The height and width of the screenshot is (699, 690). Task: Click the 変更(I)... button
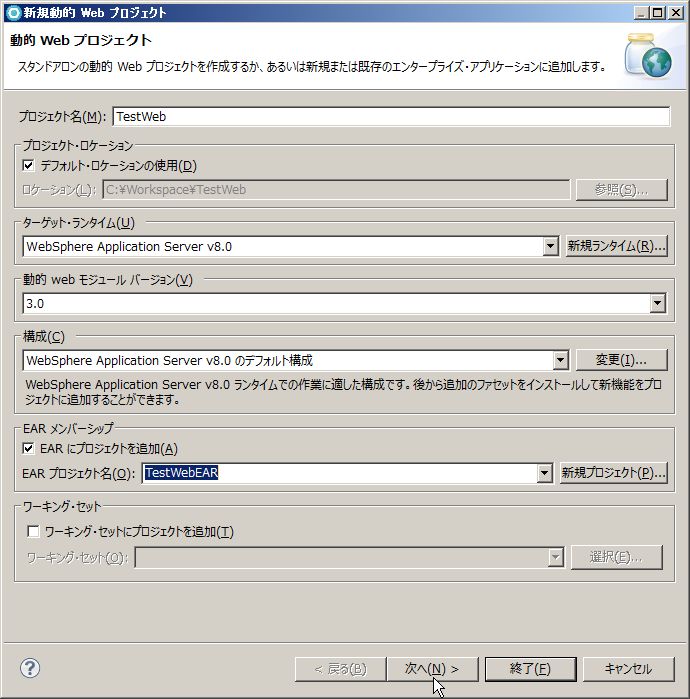point(621,360)
